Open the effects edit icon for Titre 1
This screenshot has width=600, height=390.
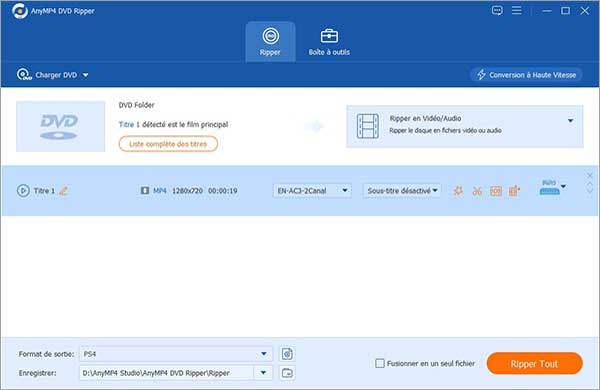(458, 191)
